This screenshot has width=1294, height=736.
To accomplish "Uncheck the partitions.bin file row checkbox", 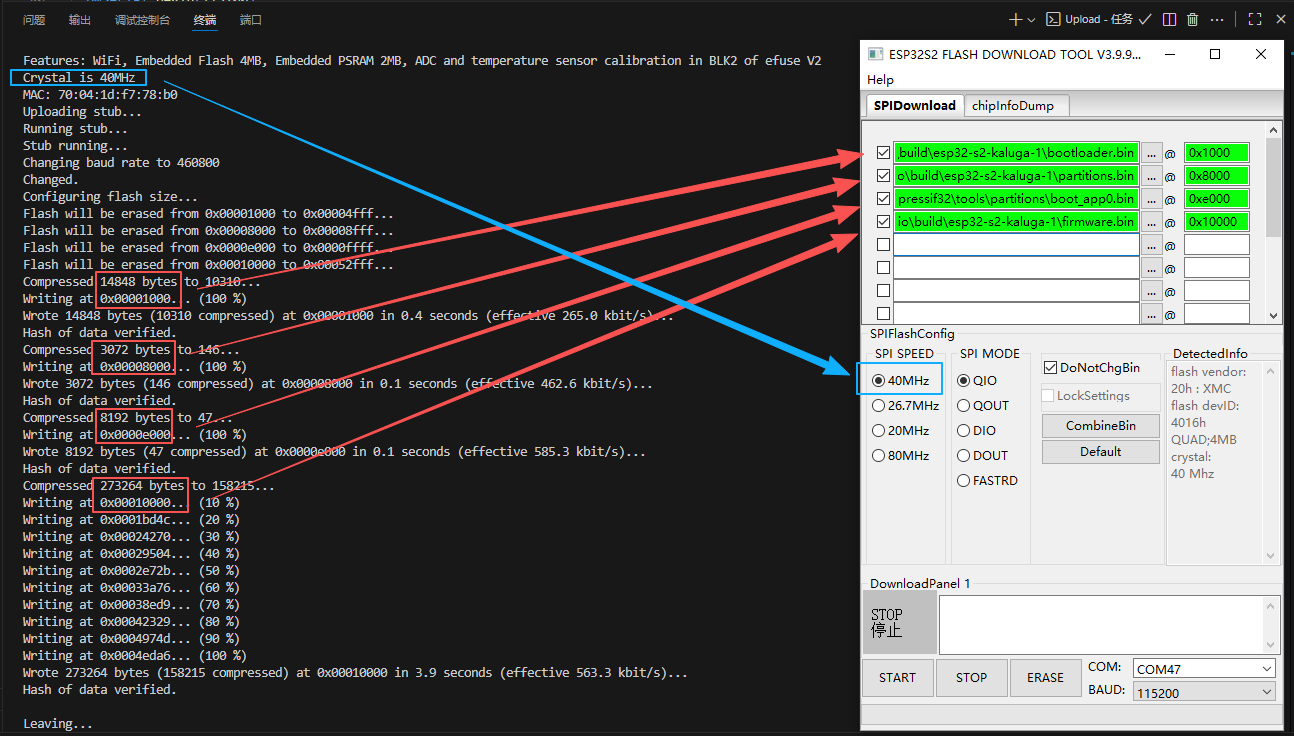I will click(x=883, y=176).
